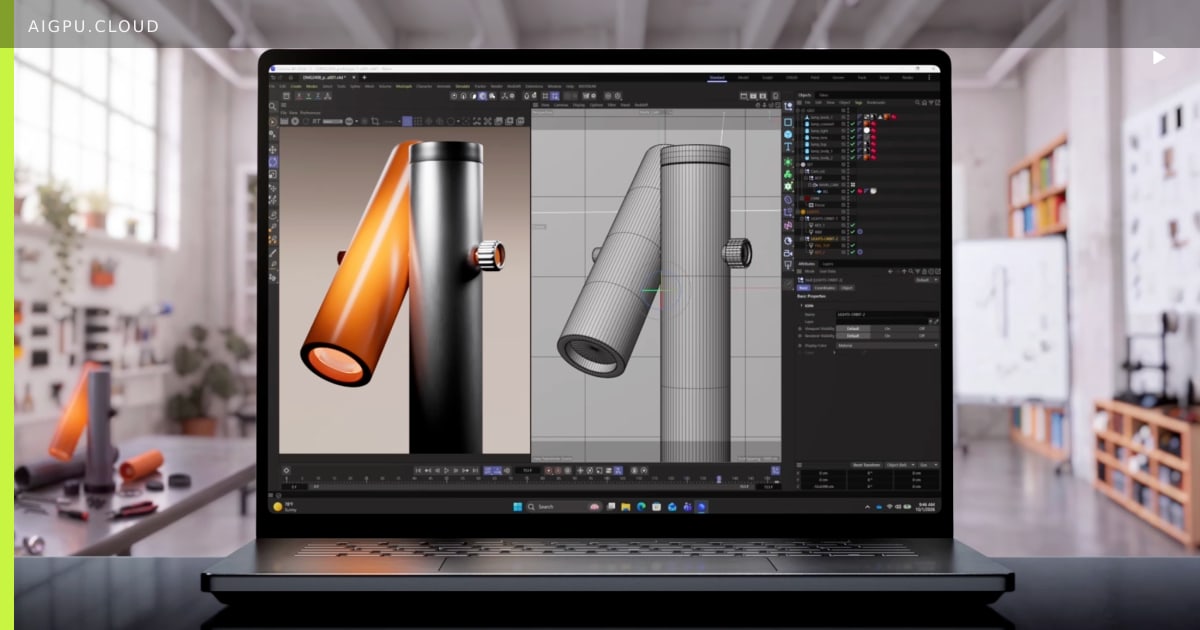Set Viewport Visibility to Off
Viewport: 1200px width, 630px height.
click(922, 328)
